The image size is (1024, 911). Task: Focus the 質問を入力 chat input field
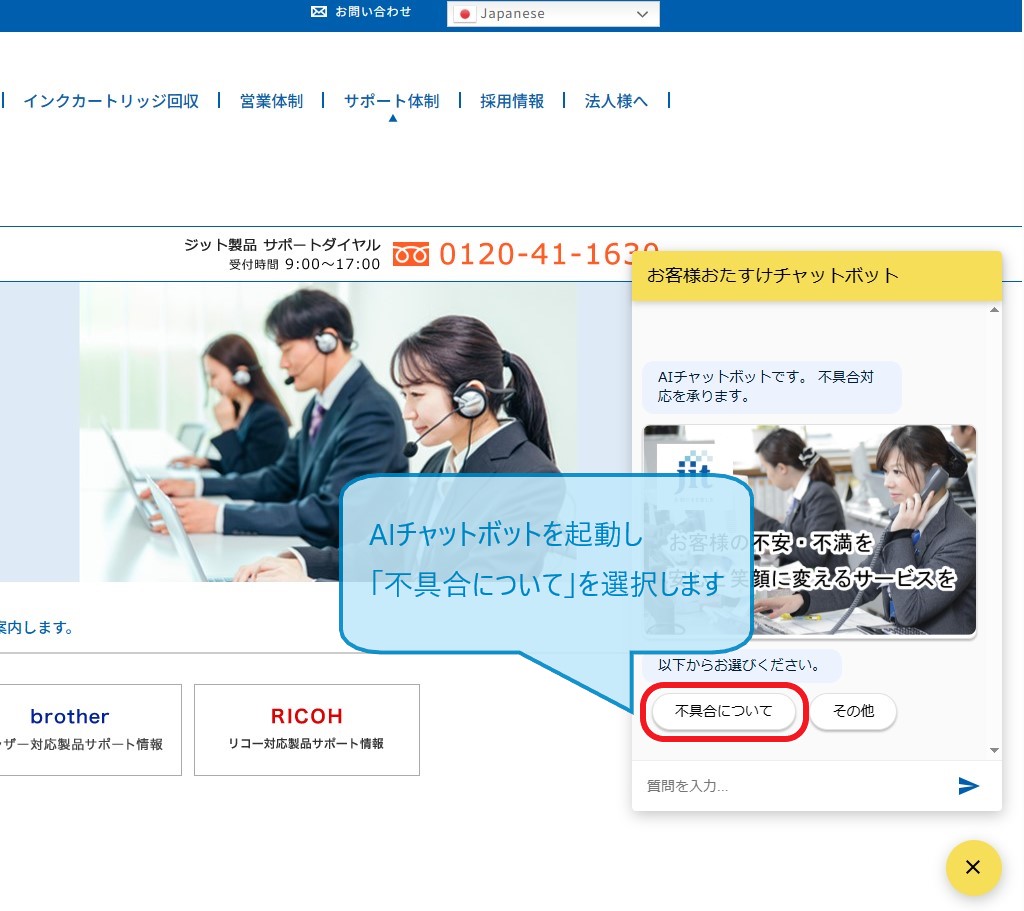point(793,786)
